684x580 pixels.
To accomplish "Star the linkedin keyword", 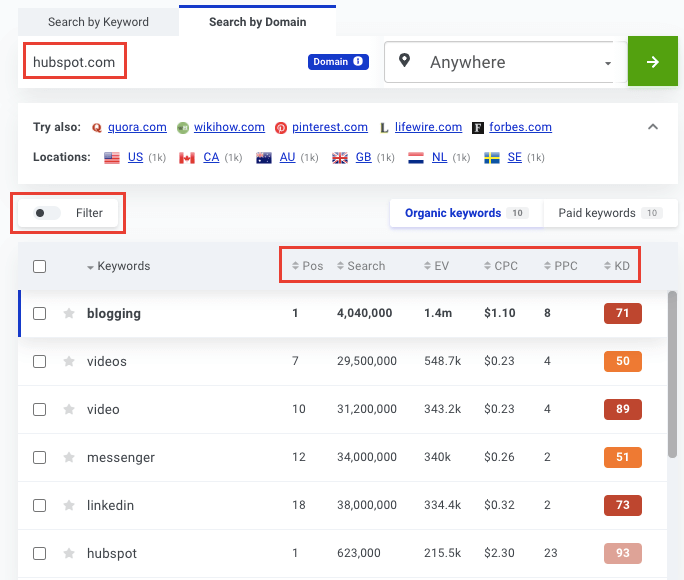I will [68, 505].
